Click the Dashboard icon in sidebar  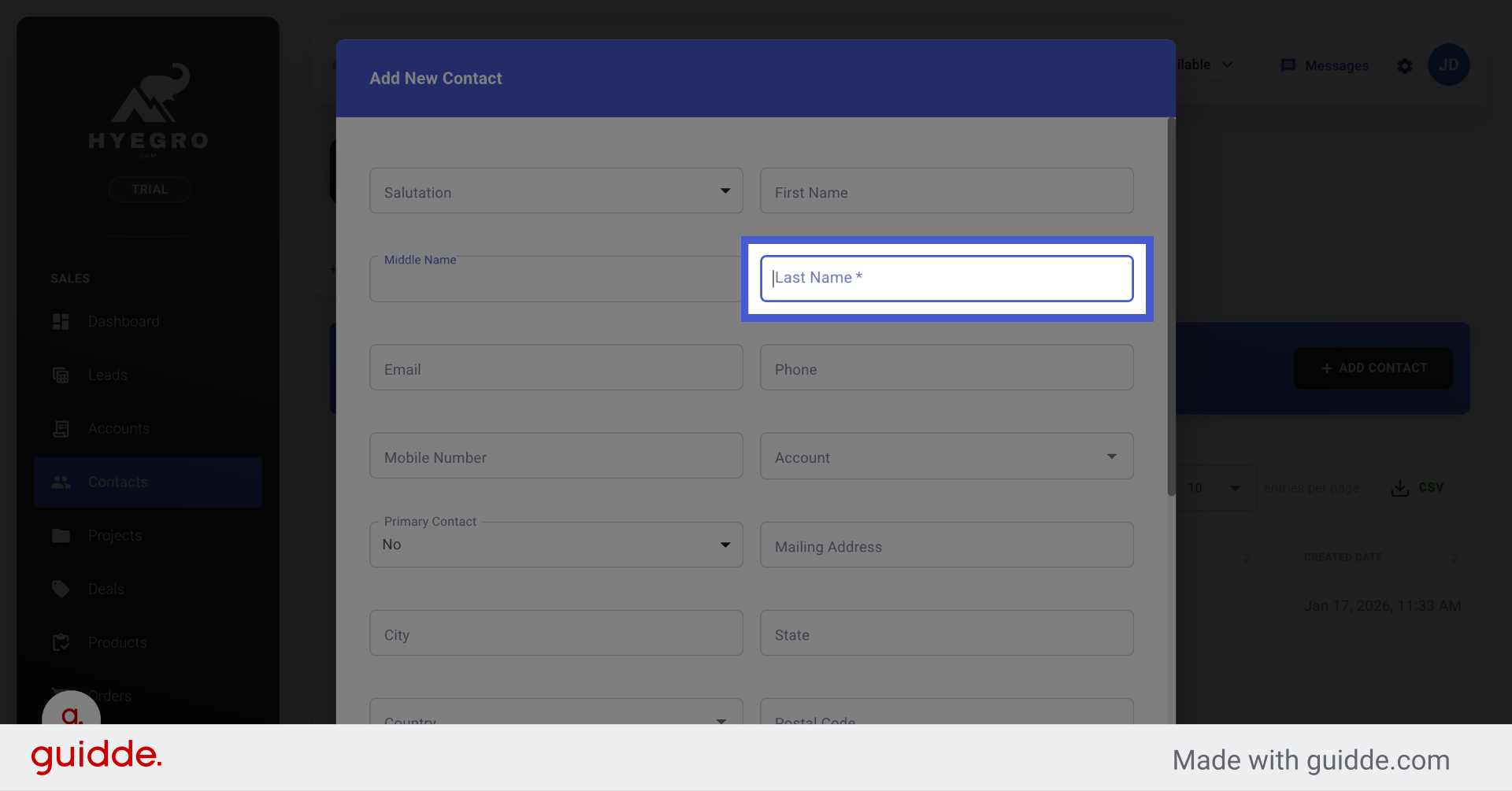coord(61,322)
